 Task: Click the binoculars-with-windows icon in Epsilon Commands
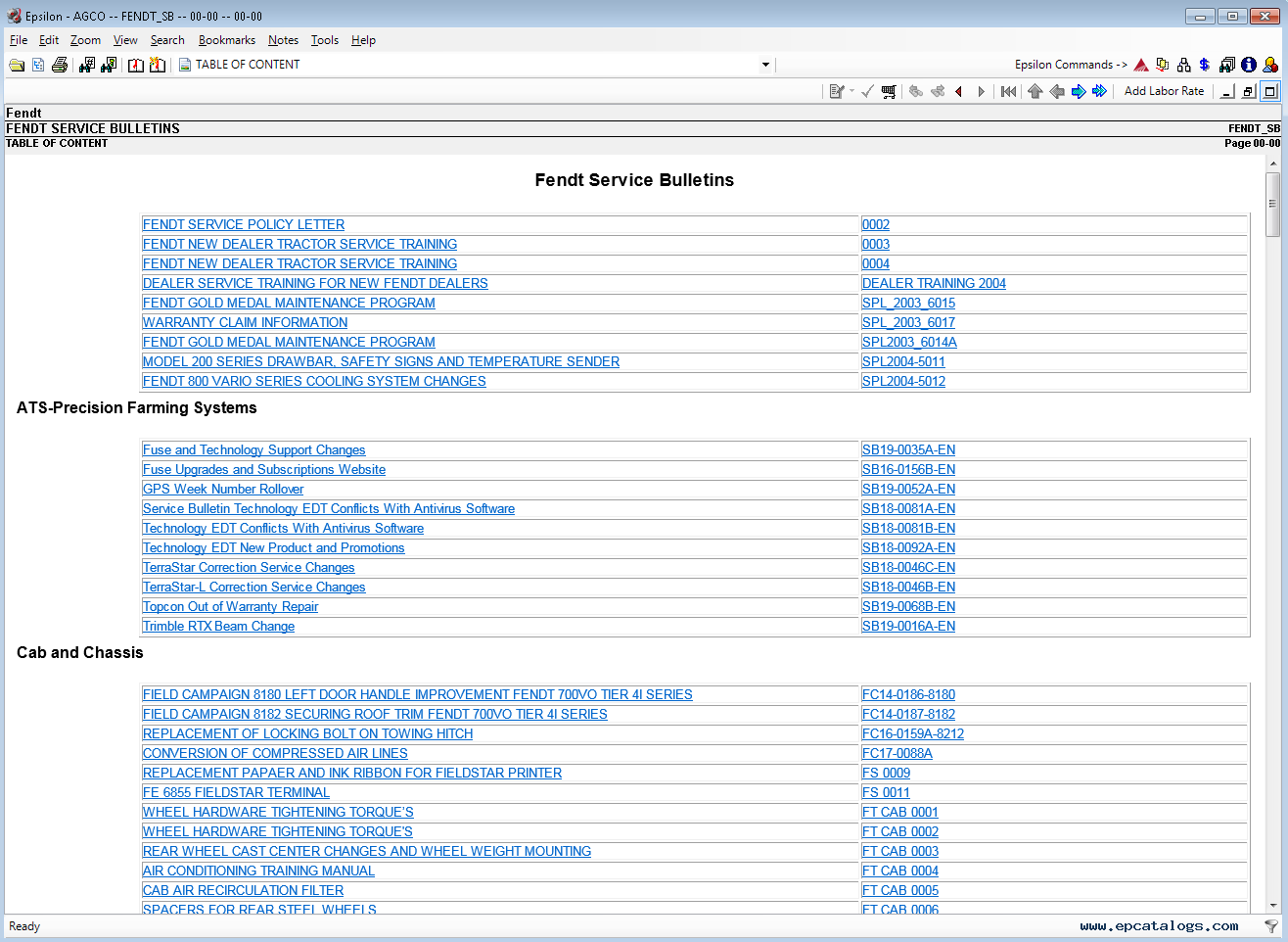coord(1227,65)
